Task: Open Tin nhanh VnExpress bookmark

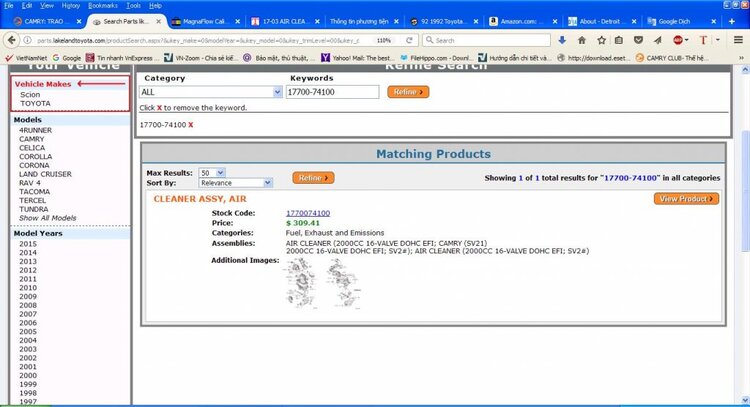Action: pyautogui.click(x=122, y=58)
